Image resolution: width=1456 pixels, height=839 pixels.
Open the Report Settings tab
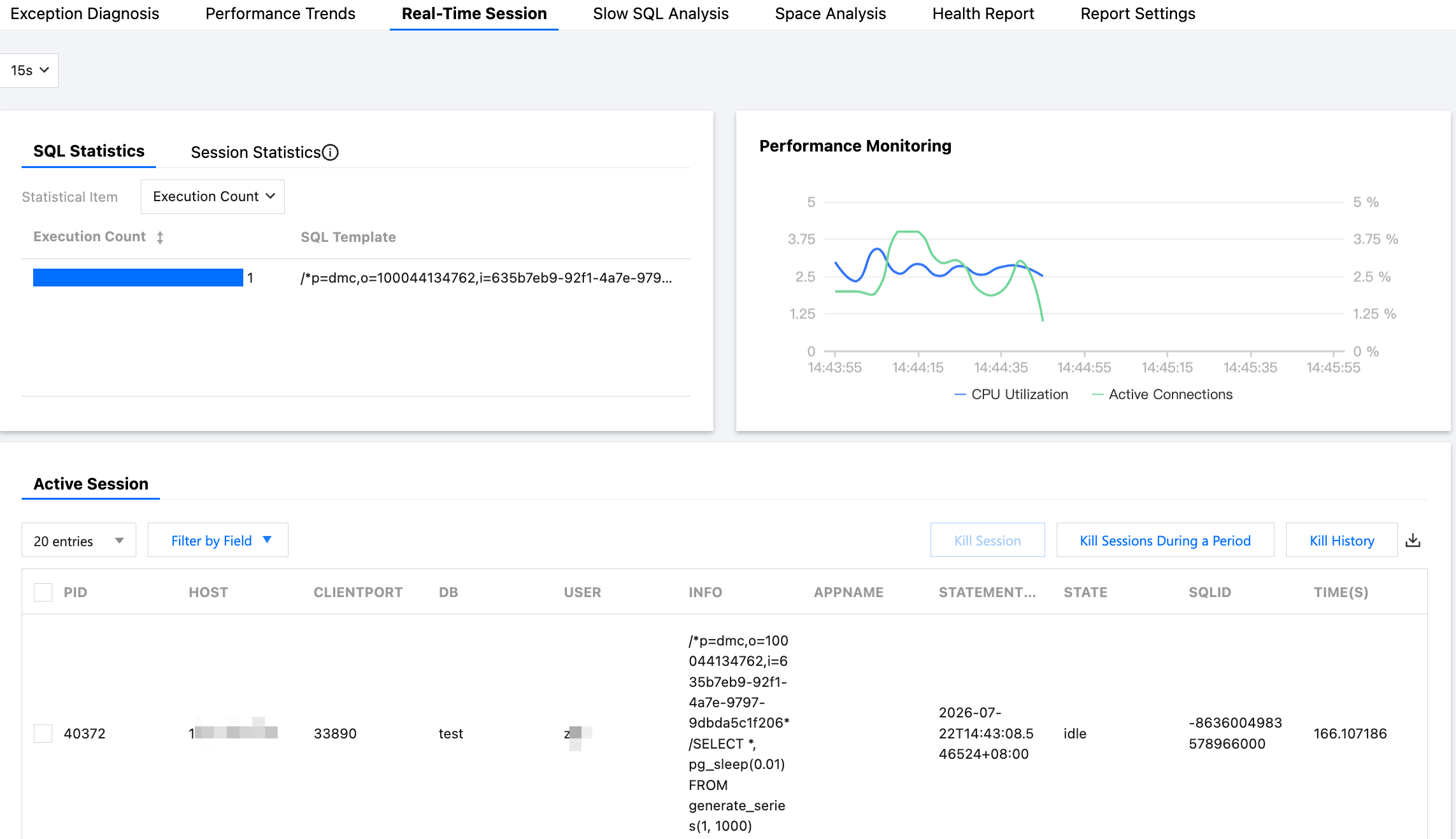[x=1138, y=13]
